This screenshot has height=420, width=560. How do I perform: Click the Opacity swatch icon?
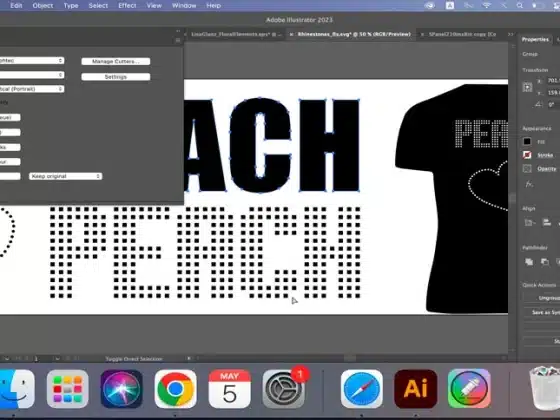pyautogui.click(x=527, y=169)
